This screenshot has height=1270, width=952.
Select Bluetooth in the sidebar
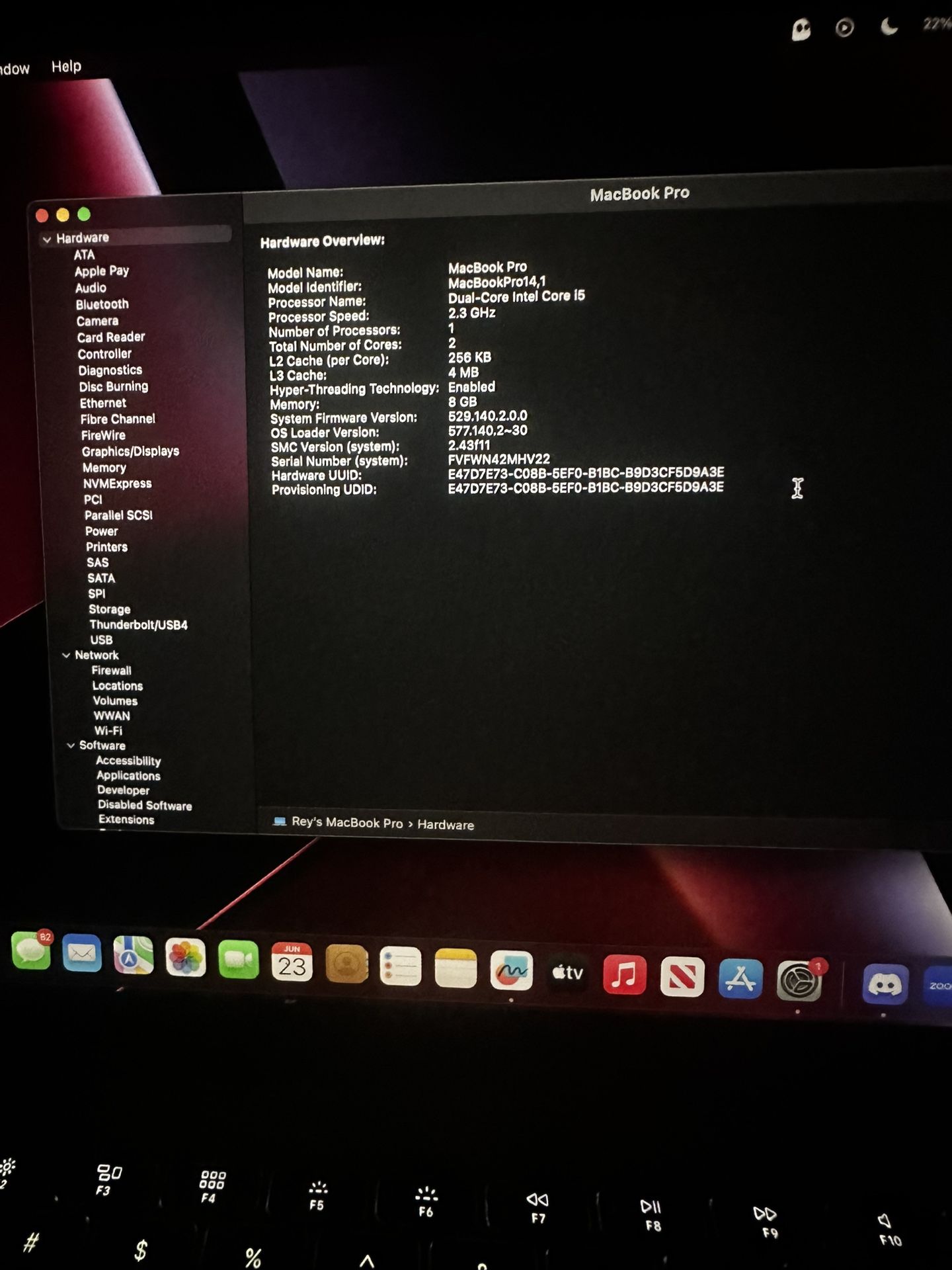pos(102,304)
